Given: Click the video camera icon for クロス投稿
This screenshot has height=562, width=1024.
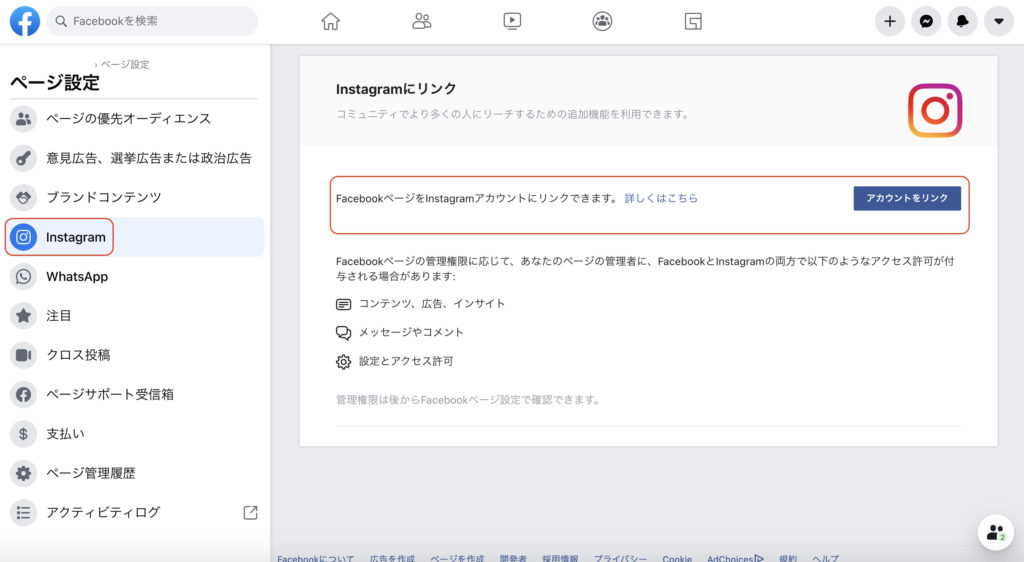Looking at the screenshot, I should point(24,355).
